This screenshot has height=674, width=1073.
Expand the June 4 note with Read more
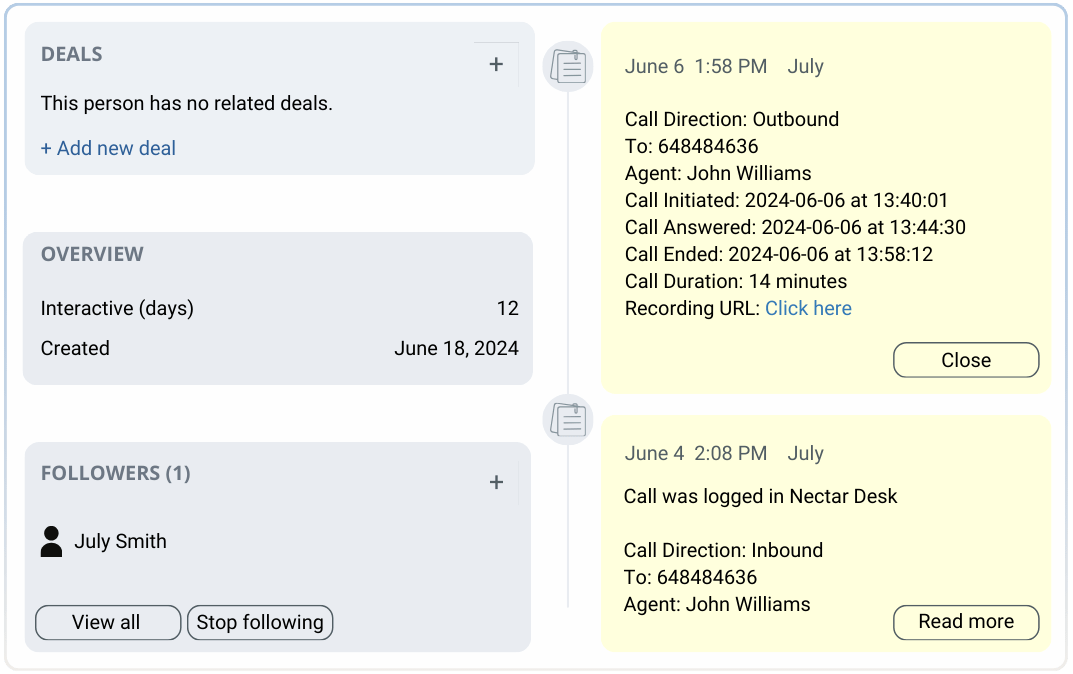[966, 621]
